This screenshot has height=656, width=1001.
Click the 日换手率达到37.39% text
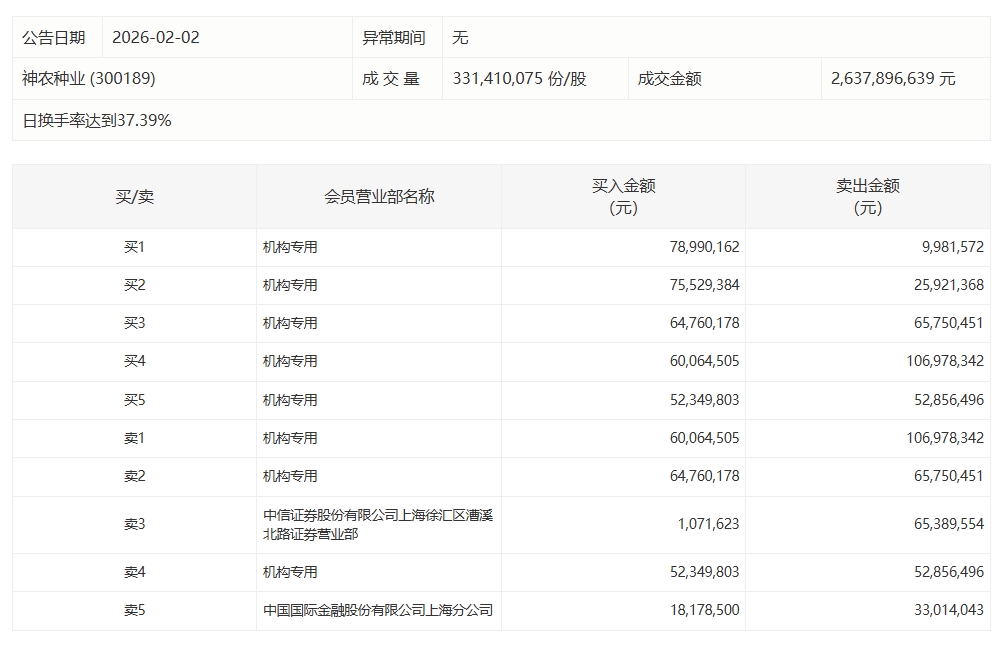click(x=97, y=120)
